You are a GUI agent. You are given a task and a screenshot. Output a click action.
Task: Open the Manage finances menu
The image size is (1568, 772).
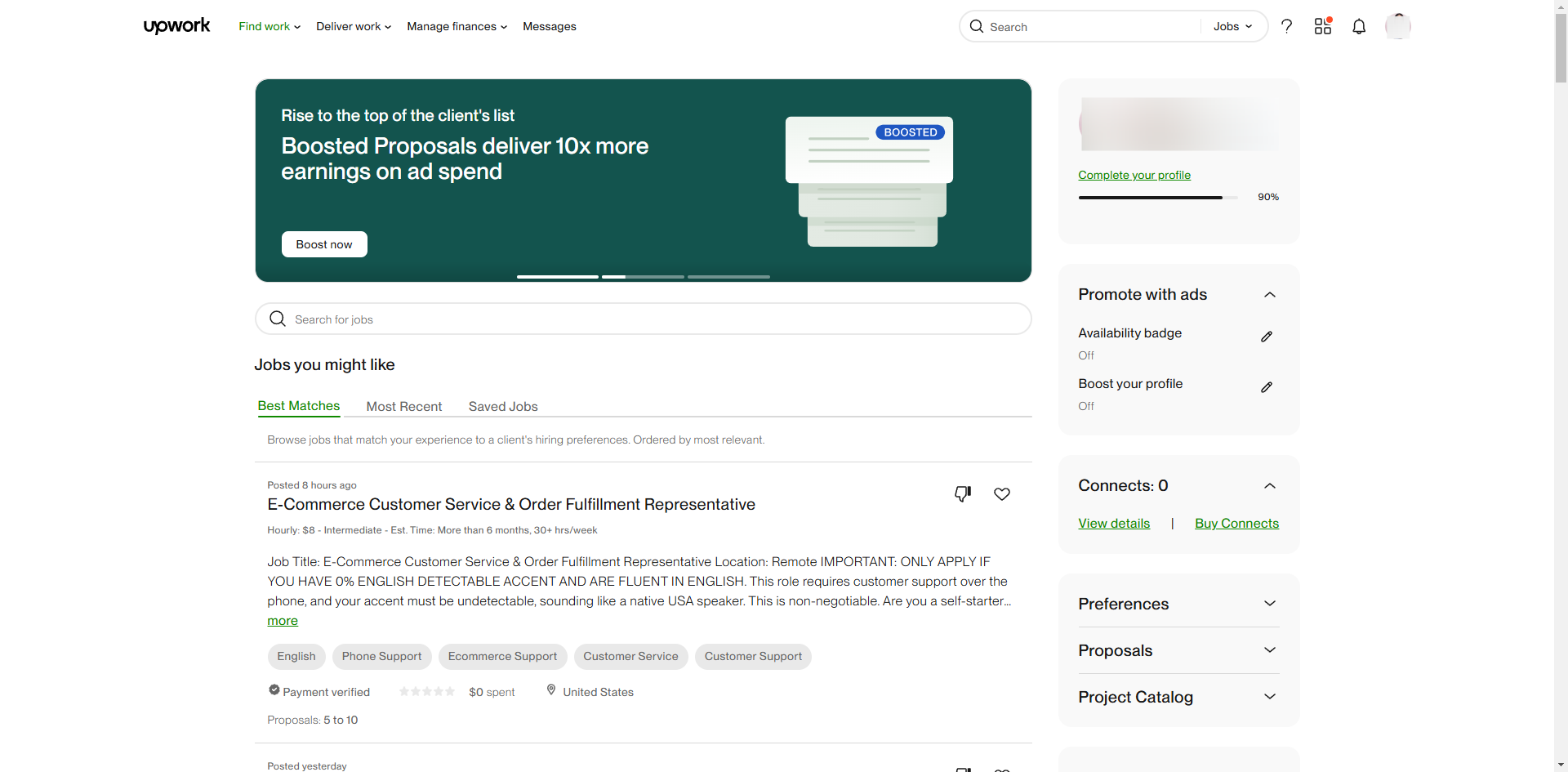(x=457, y=26)
